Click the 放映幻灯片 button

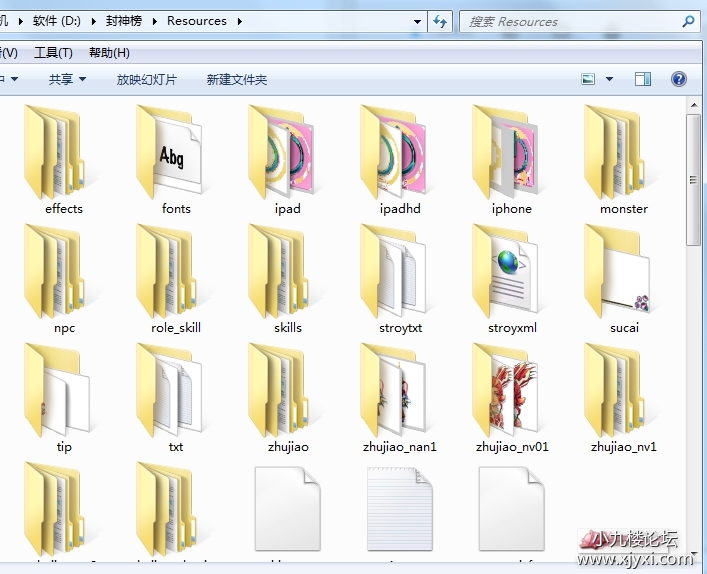147,79
